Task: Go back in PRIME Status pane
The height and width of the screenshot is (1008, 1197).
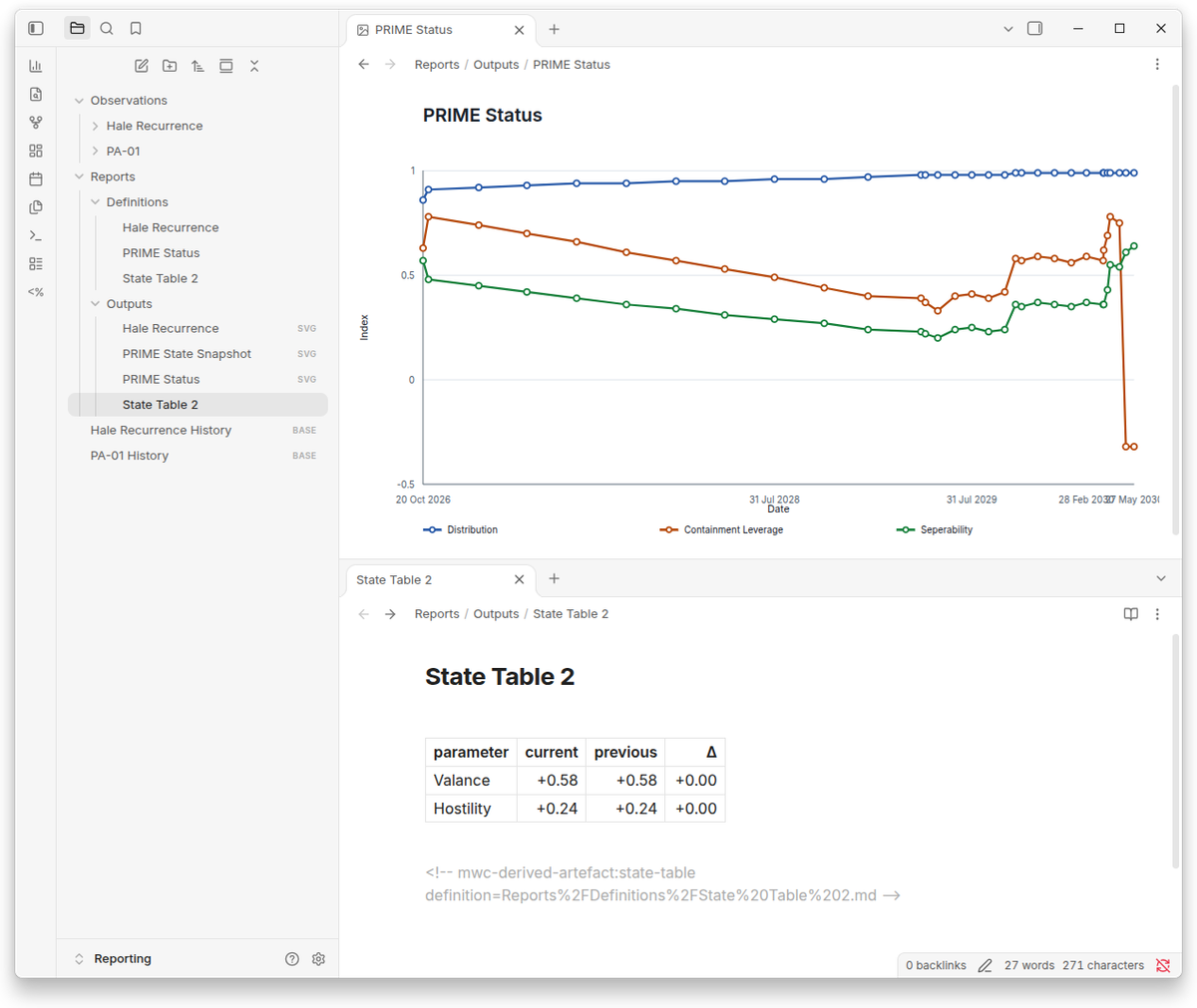Action: (364, 65)
